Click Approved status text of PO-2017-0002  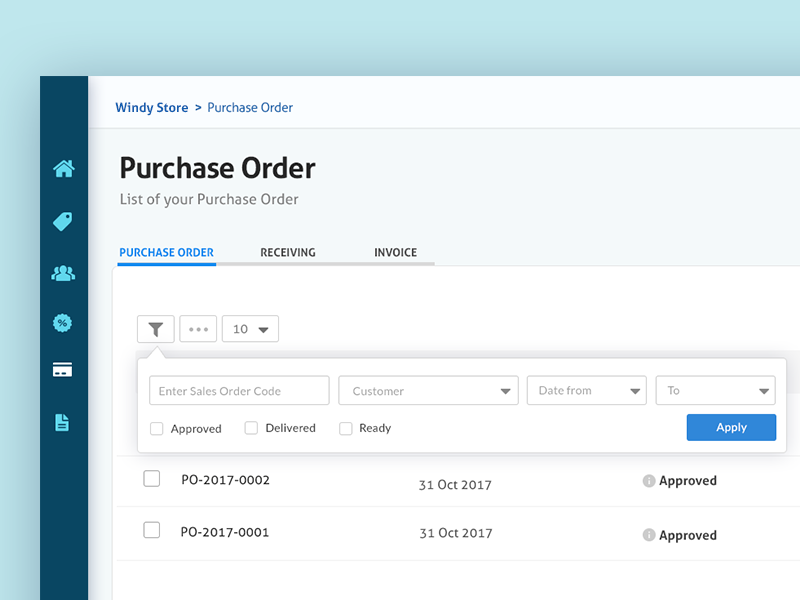pyautogui.click(x=688, y=481)
